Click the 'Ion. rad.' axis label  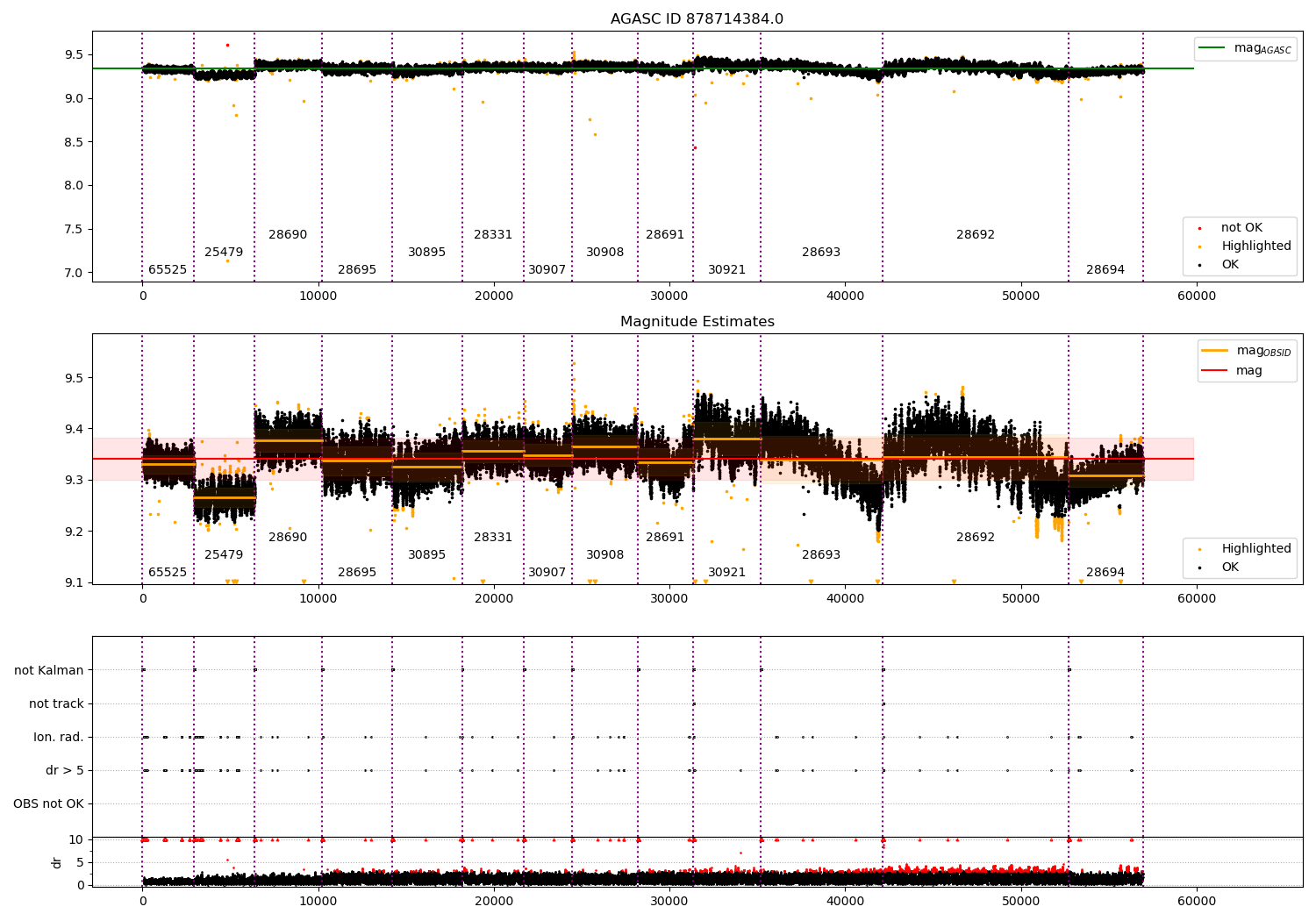tap(59, 737)
